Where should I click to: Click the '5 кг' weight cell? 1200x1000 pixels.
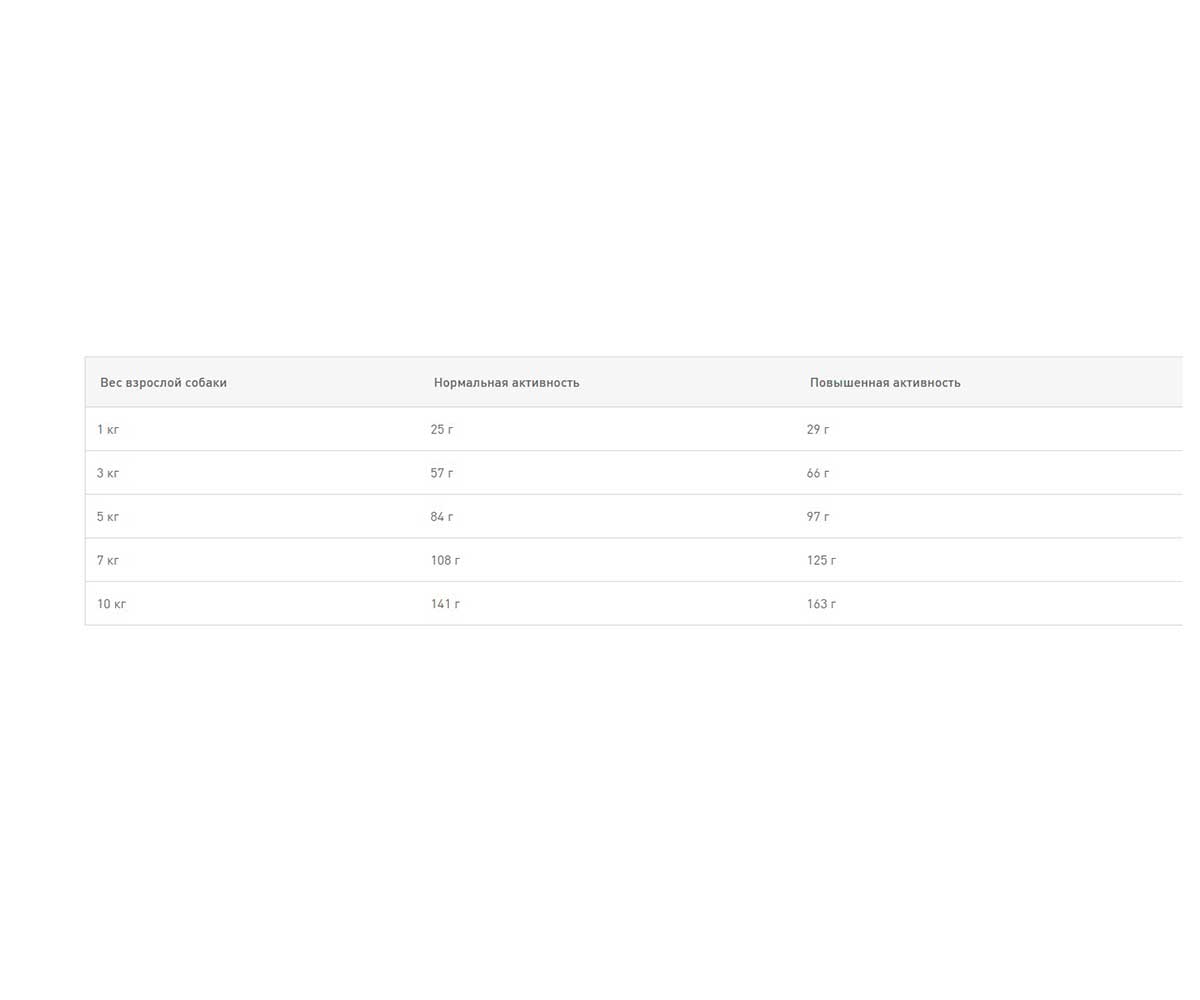point(108,517)
